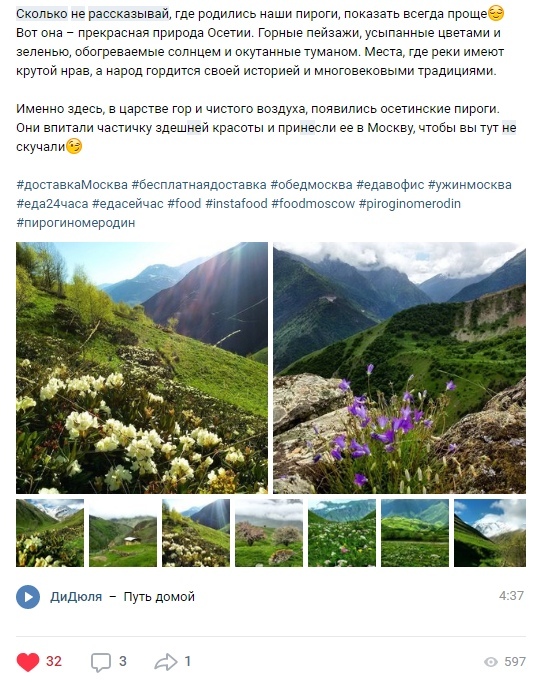This screenshot has width=544, height=684.
Task: Open the #ужинмосква hashtag
Action: [x=470, y=185]
